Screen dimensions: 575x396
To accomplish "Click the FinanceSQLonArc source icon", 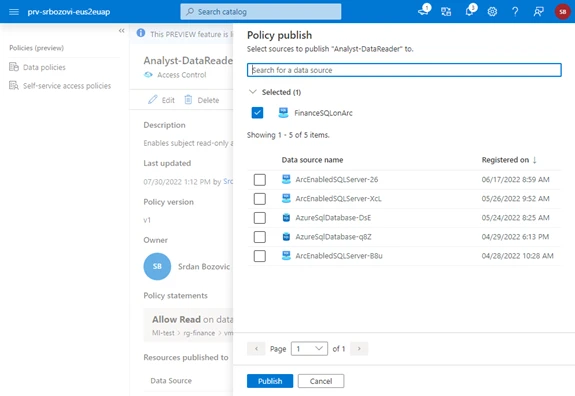I will (283, 113).
